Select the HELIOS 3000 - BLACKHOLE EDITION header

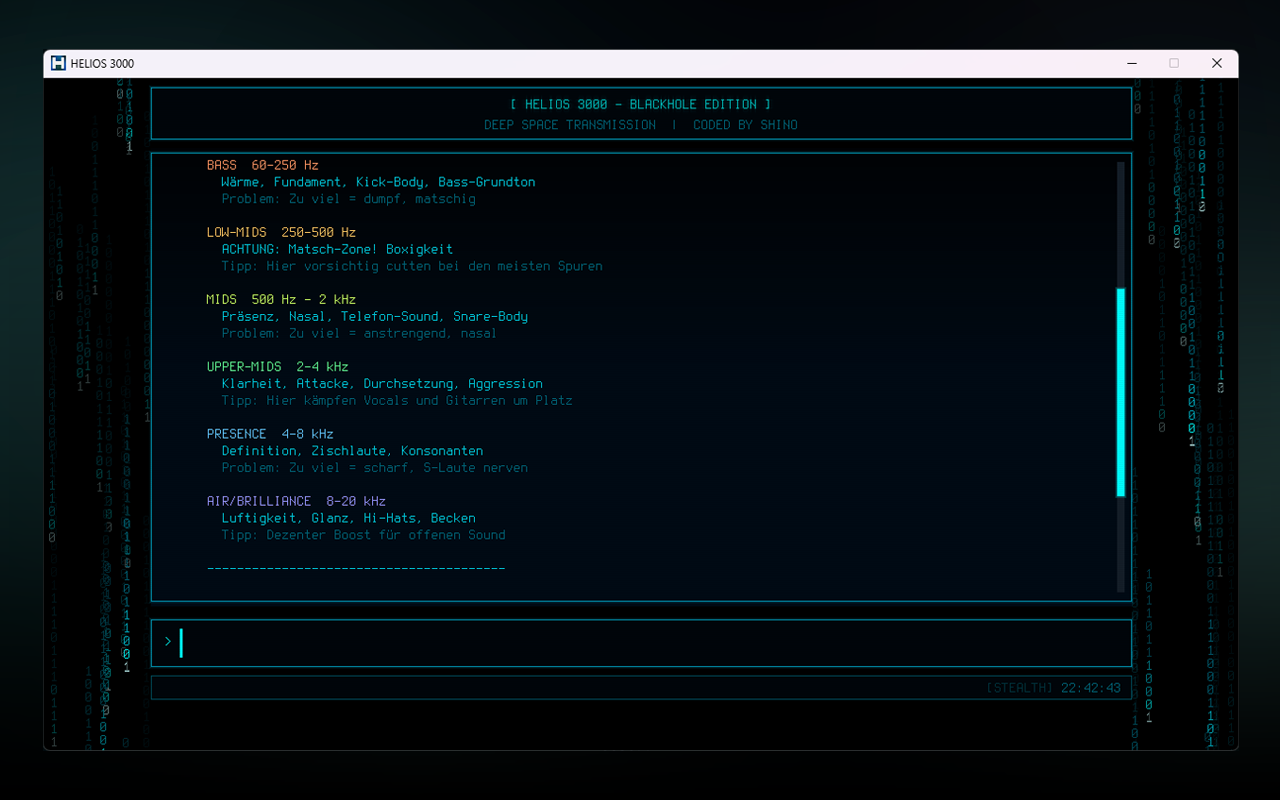(x=640, y=103)
